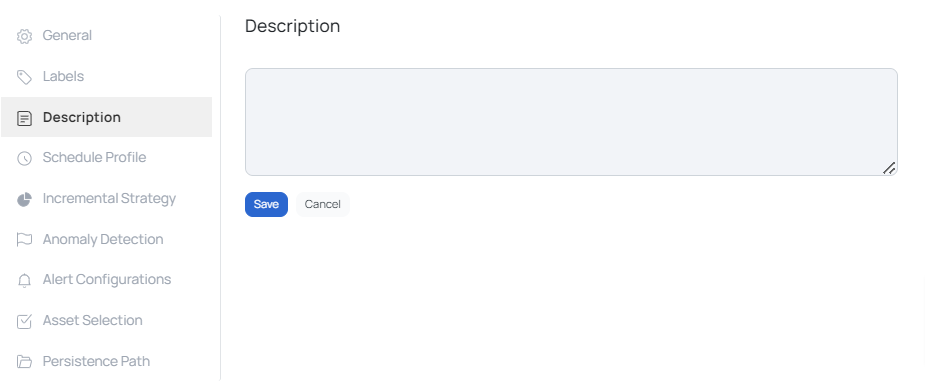925x384 pixels.
Task: Click the gear icon beside General
Action: click(x=24, y=37)
